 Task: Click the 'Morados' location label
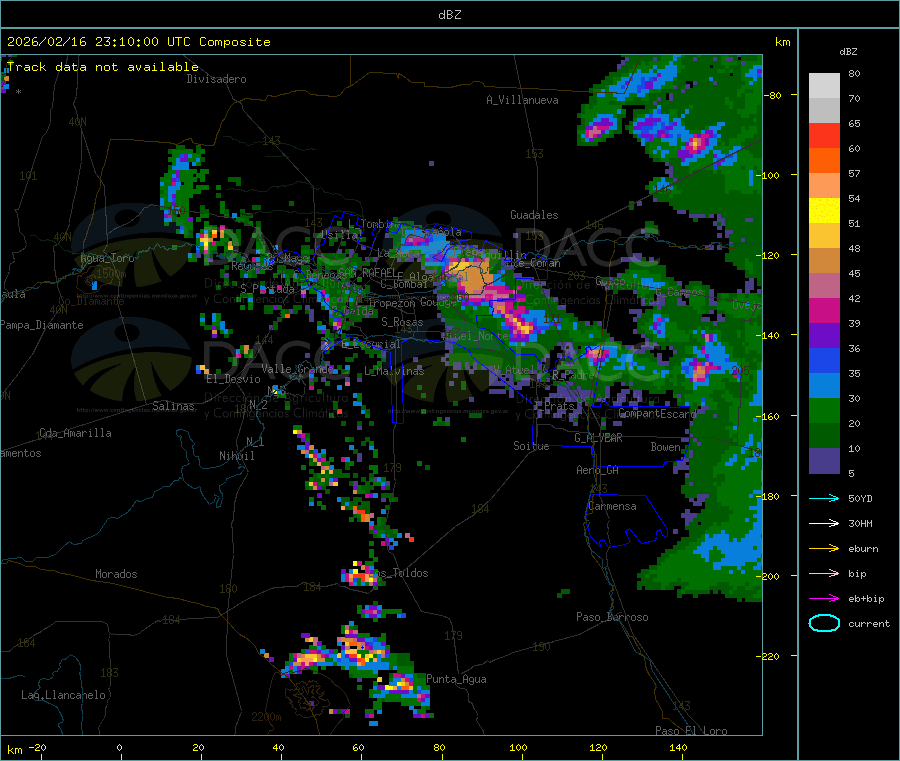click(x=116, y=574)
